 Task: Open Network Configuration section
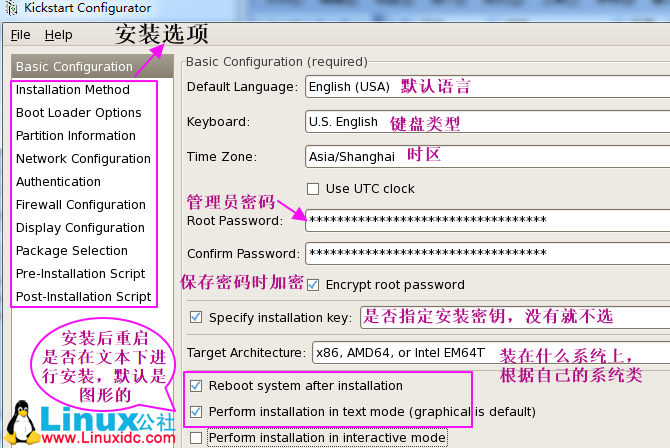83,159
